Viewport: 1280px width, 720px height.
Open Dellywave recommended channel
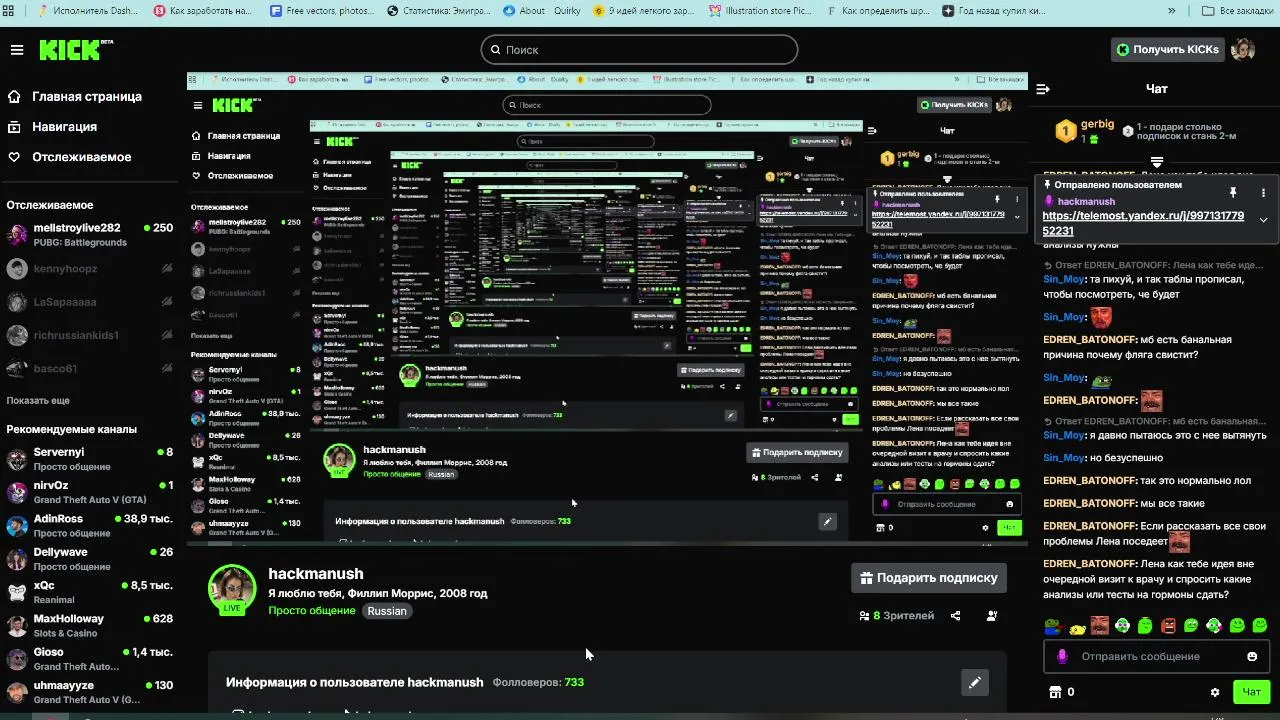90,558
